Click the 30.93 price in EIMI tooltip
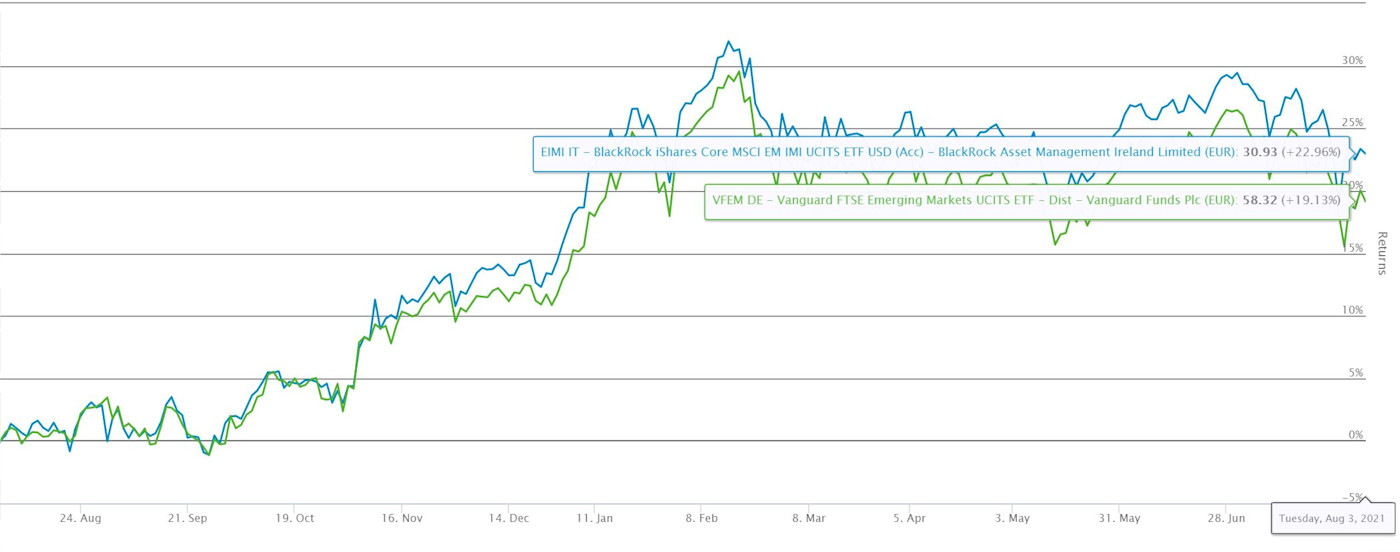 (x=1260, y=153)
